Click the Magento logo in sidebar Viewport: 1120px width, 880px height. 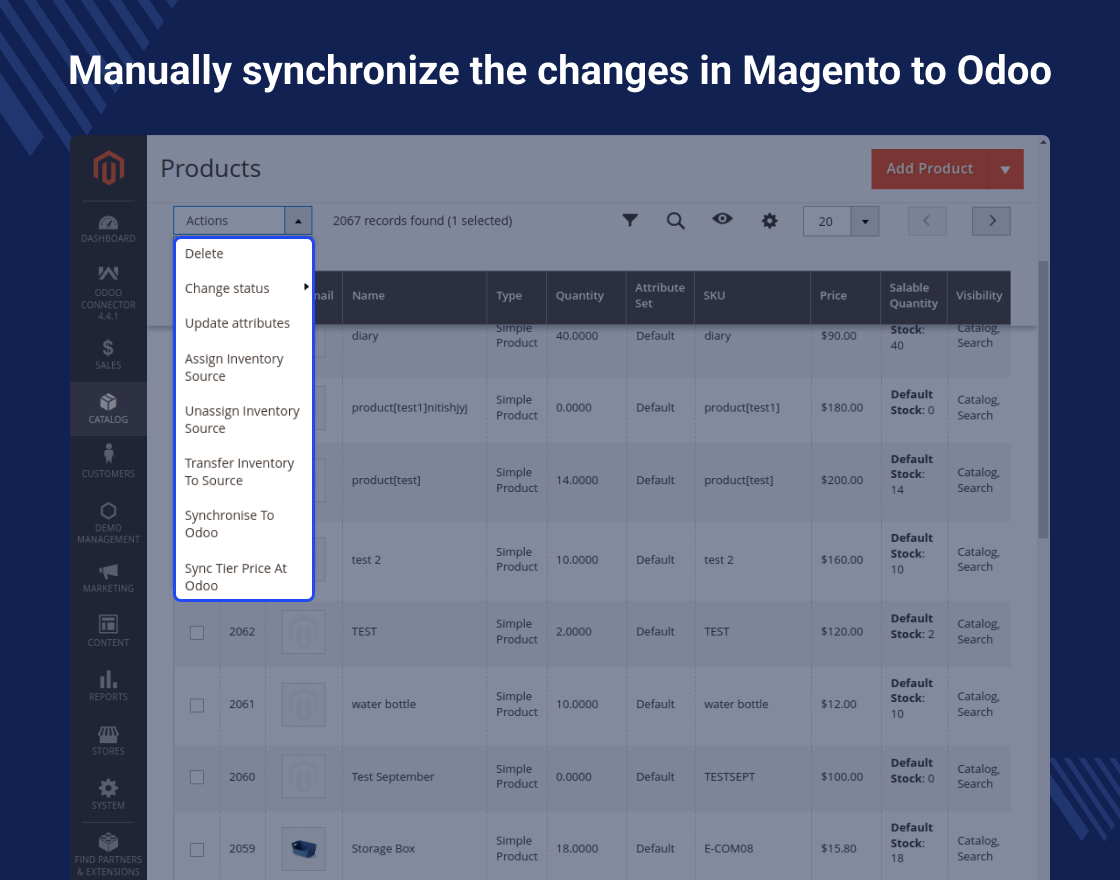109,168
